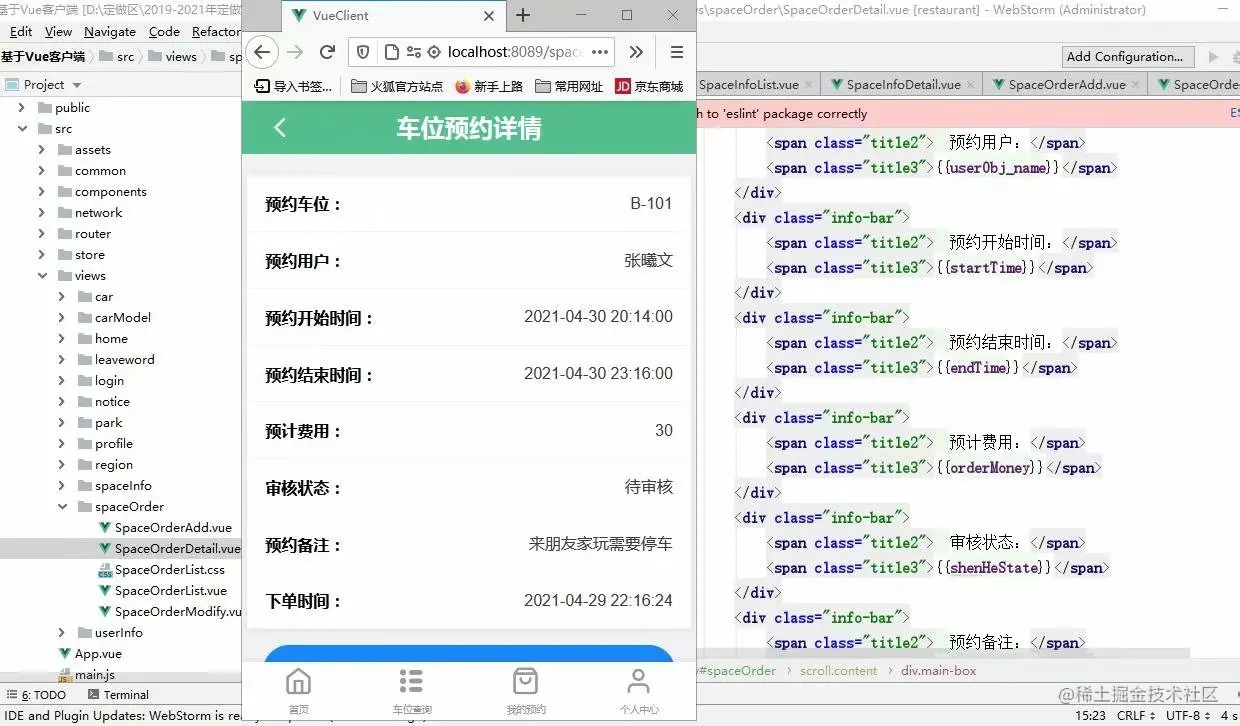Click the UTF-8 encoding status
1240x726 pixels.
[1187, 716]
